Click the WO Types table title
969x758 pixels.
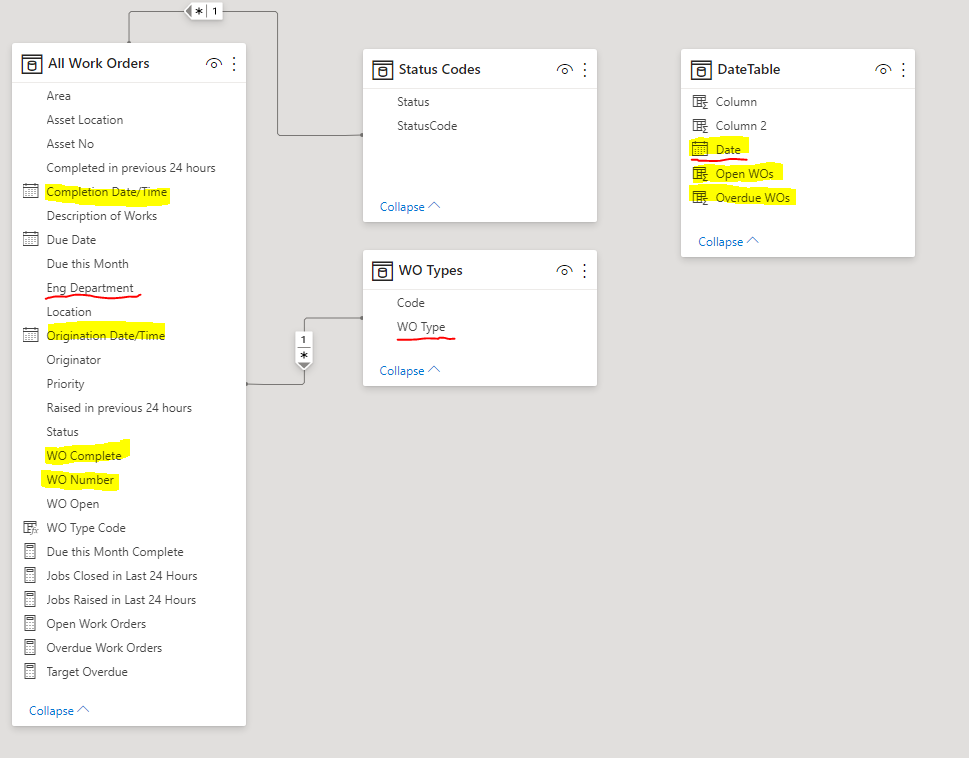[430, 271]
